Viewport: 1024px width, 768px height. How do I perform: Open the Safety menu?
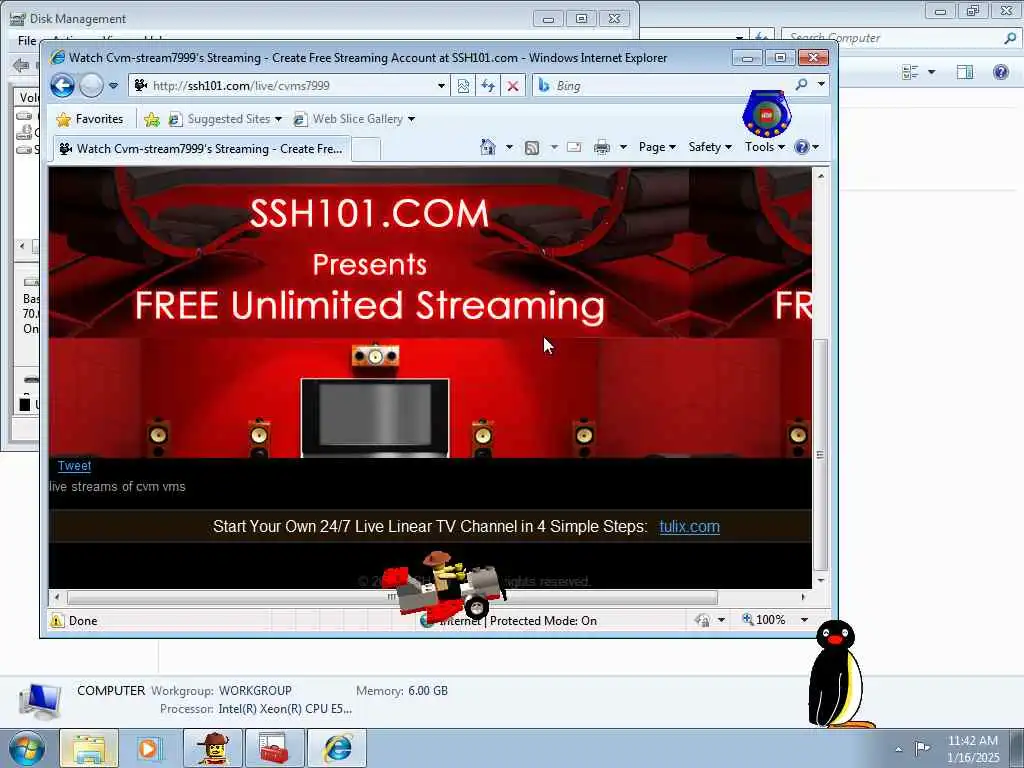[x=710, y=147]
